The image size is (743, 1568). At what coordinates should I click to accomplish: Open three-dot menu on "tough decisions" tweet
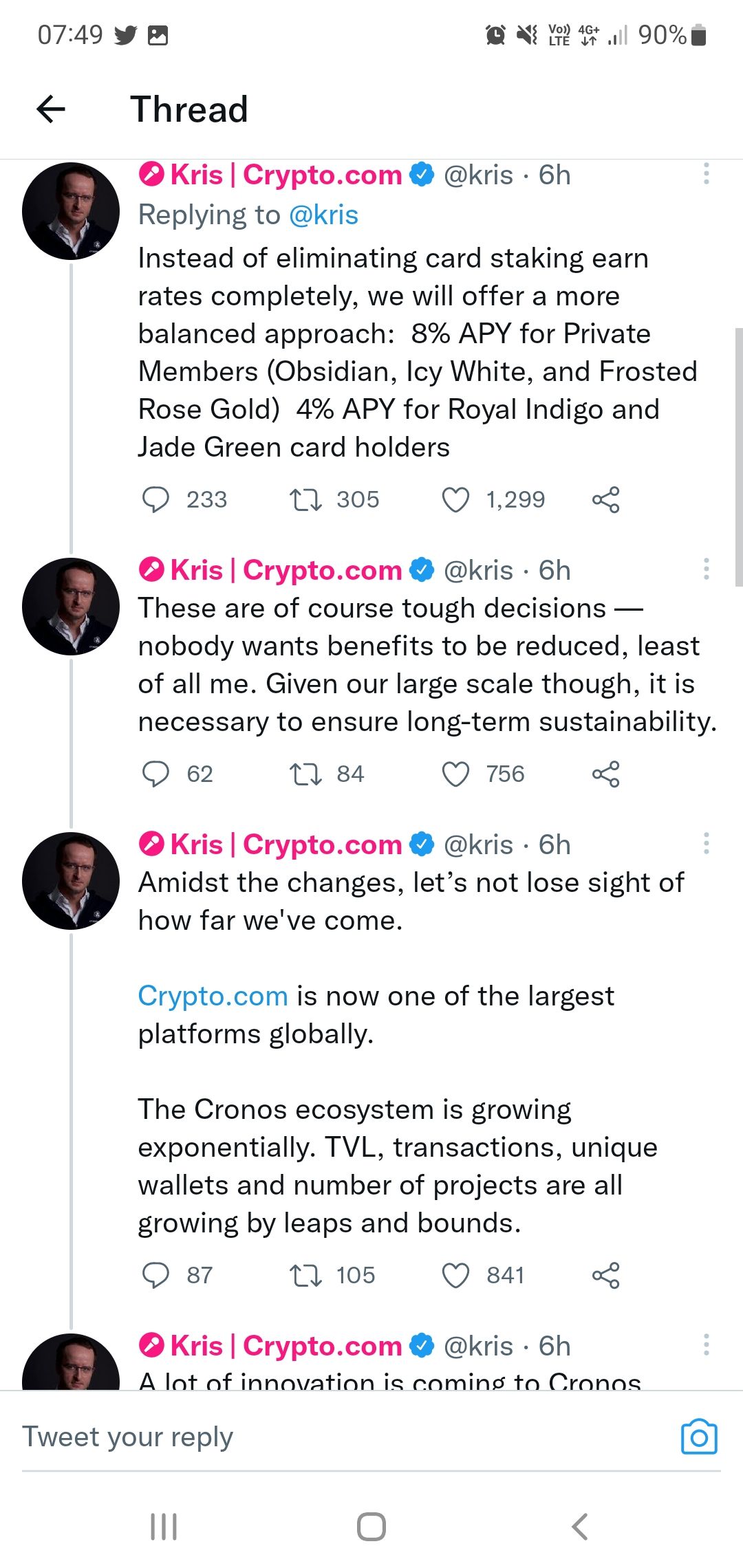point(706,569)
